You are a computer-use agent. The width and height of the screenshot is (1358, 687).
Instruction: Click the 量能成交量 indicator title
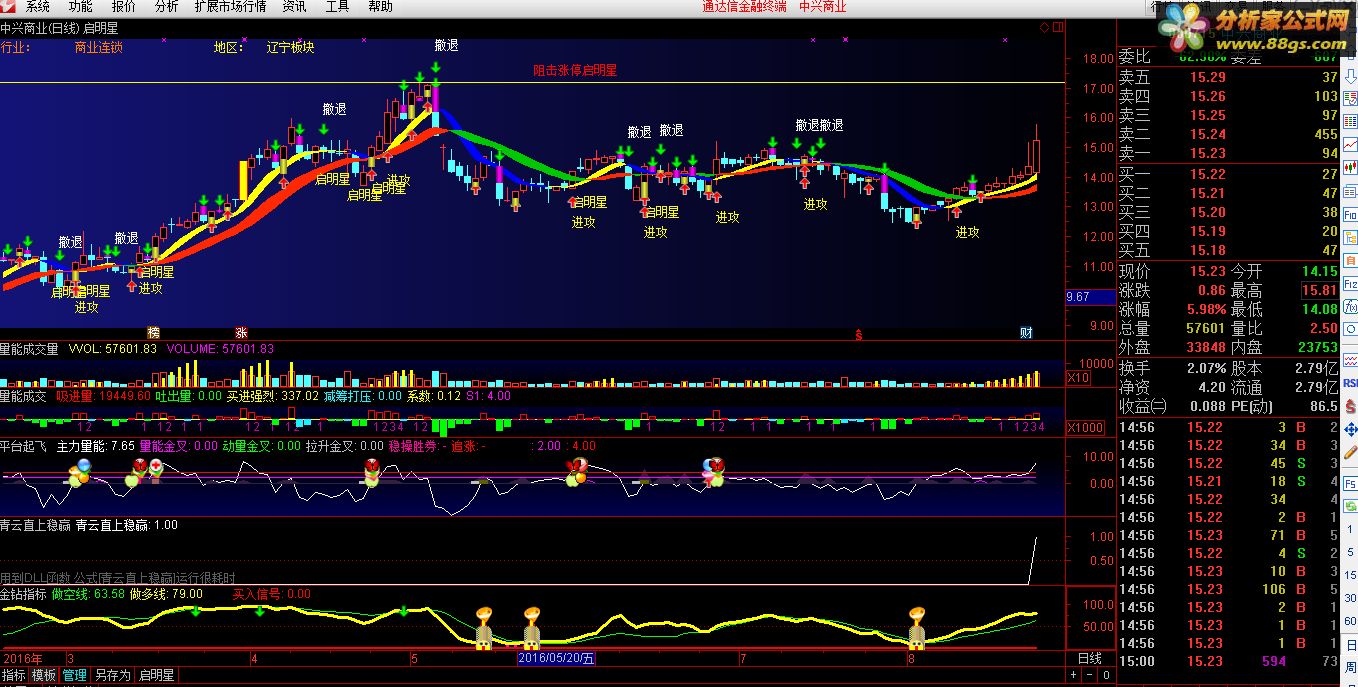pos(30,349)
